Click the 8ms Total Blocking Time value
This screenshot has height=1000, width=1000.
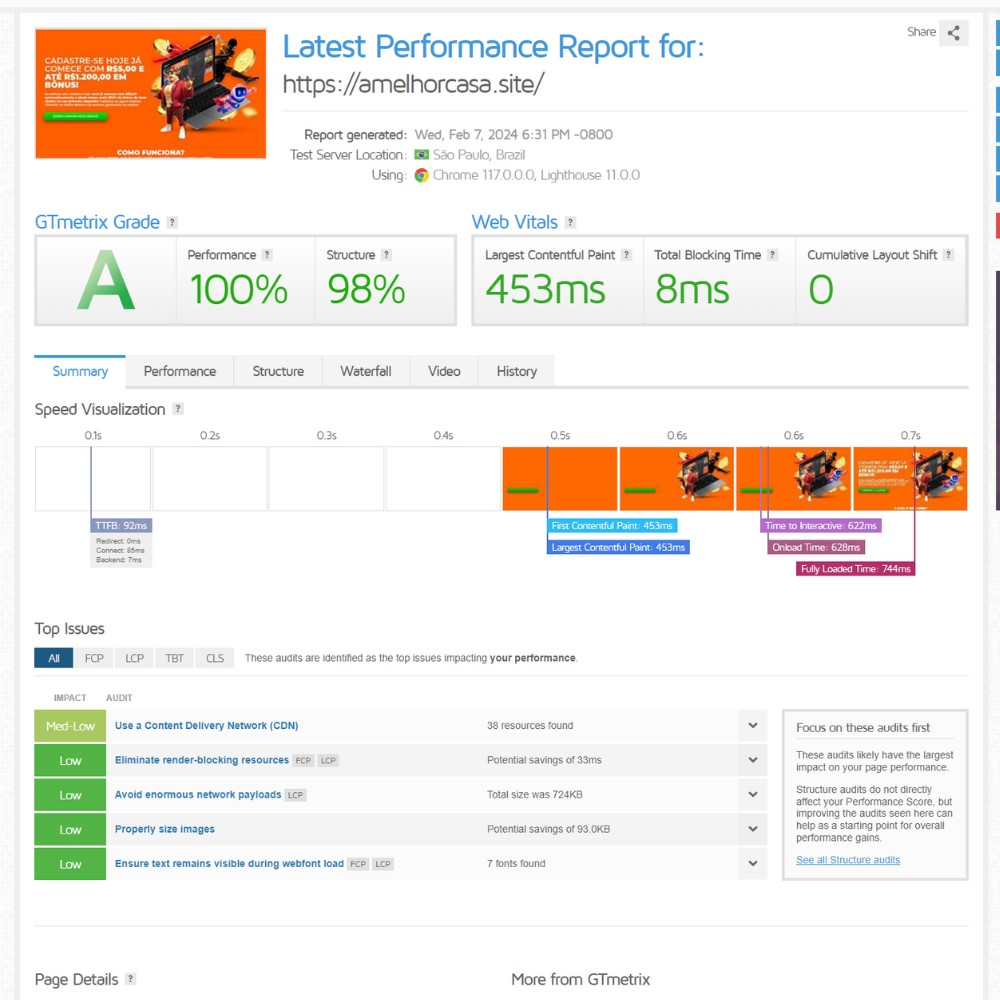[692, 290]
